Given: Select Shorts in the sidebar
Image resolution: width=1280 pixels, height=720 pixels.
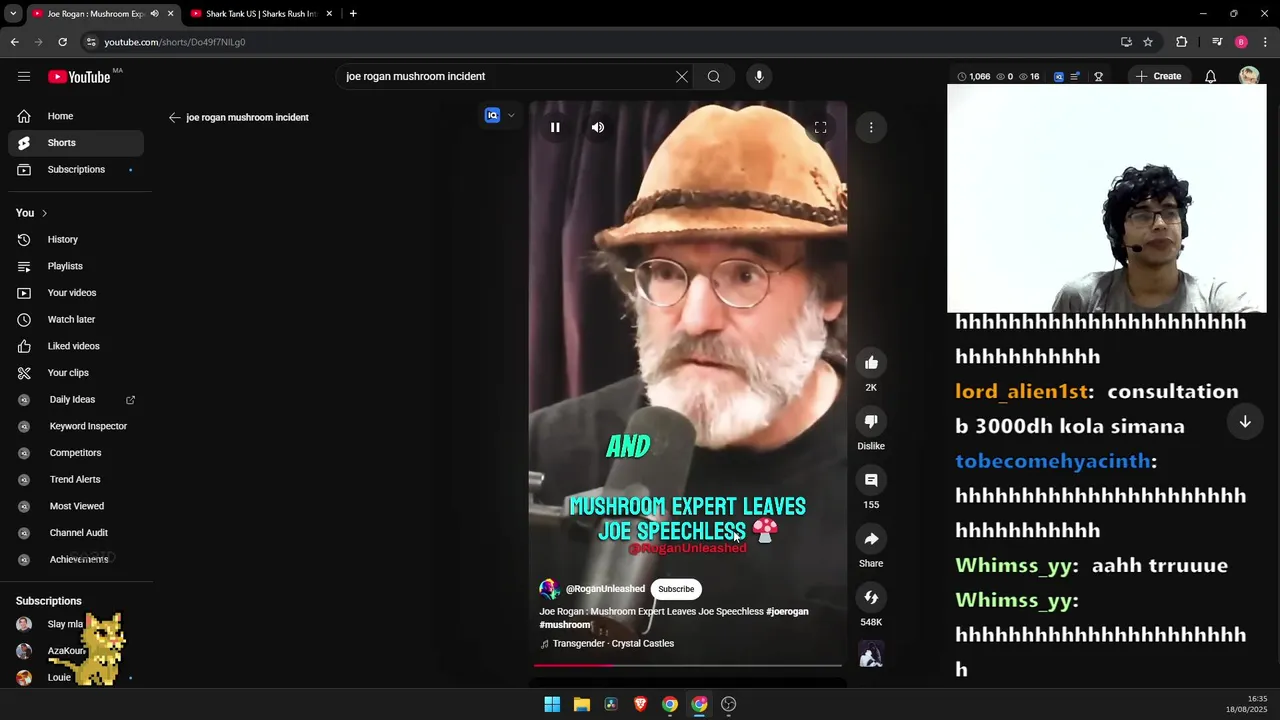Looking at the screenshot, I should [x=76, y=143].
